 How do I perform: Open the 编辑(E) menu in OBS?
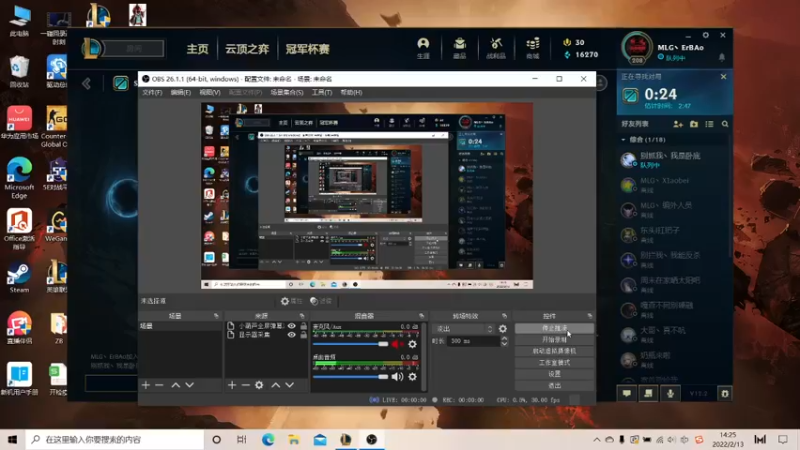(181, 92)
